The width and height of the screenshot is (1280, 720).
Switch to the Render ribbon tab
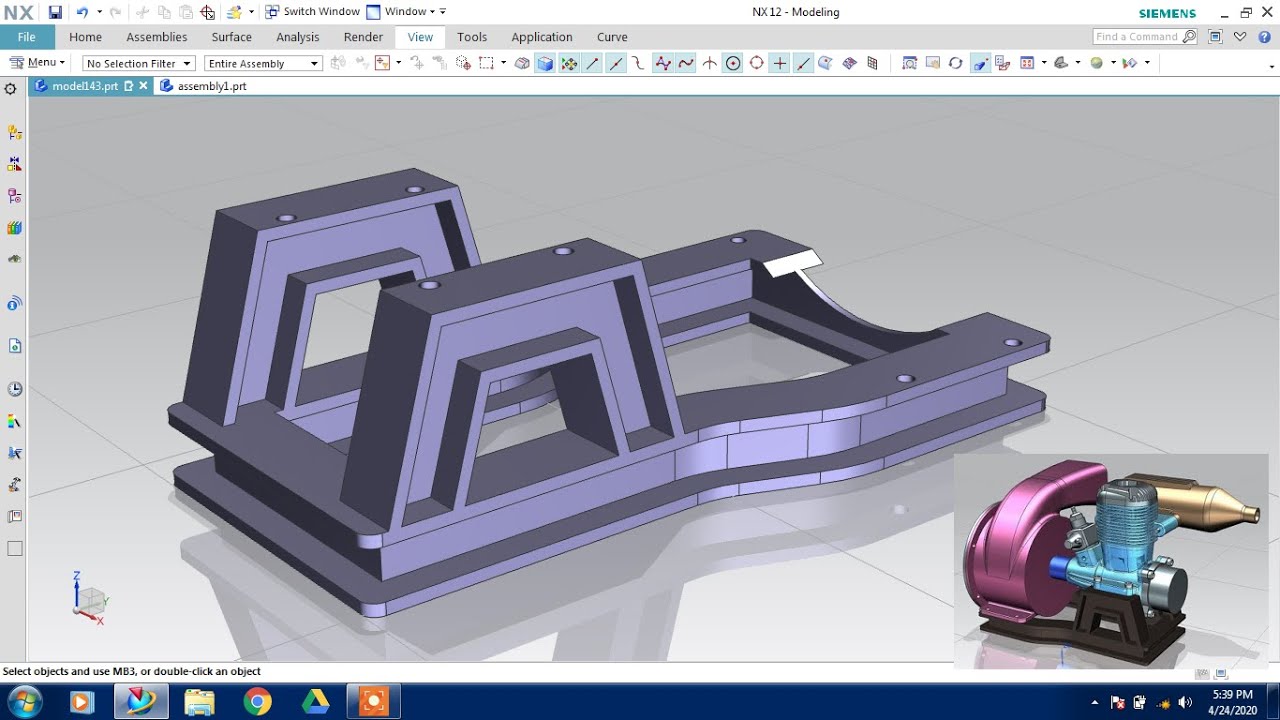click(x=363, y=37)
